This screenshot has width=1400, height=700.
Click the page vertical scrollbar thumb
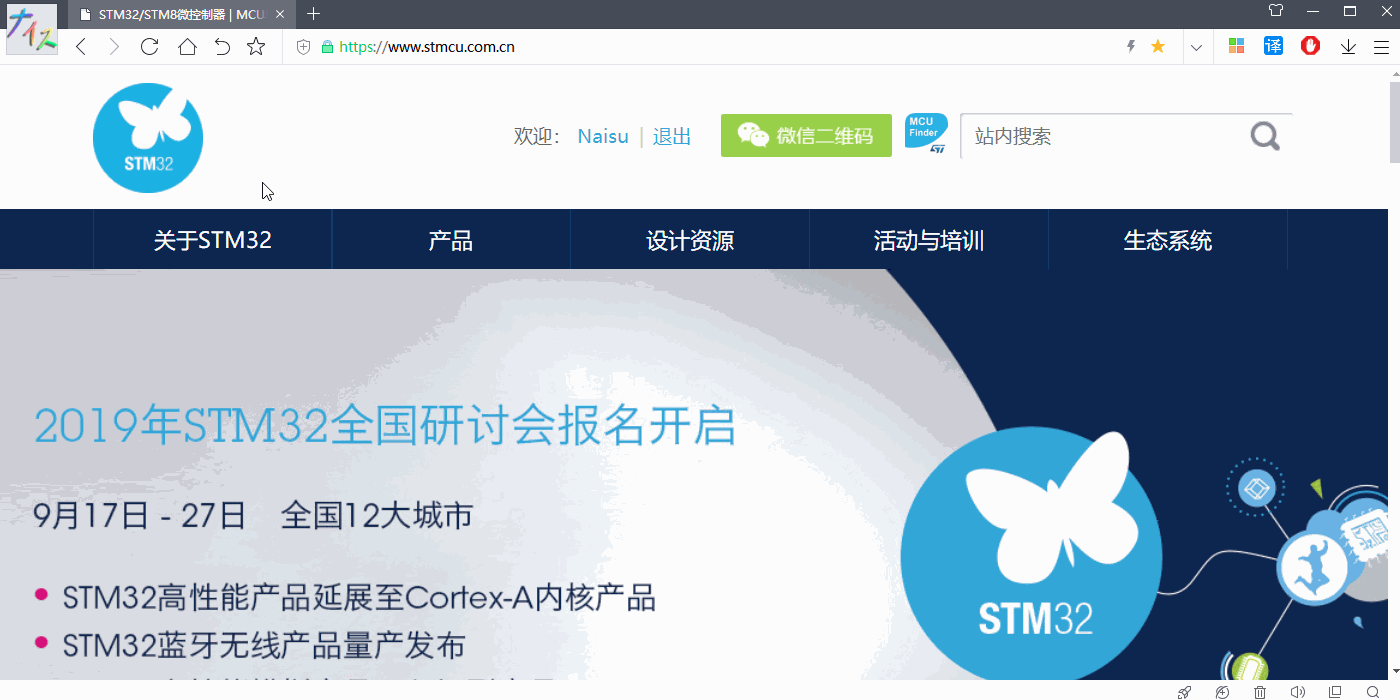click(1393, 122)
